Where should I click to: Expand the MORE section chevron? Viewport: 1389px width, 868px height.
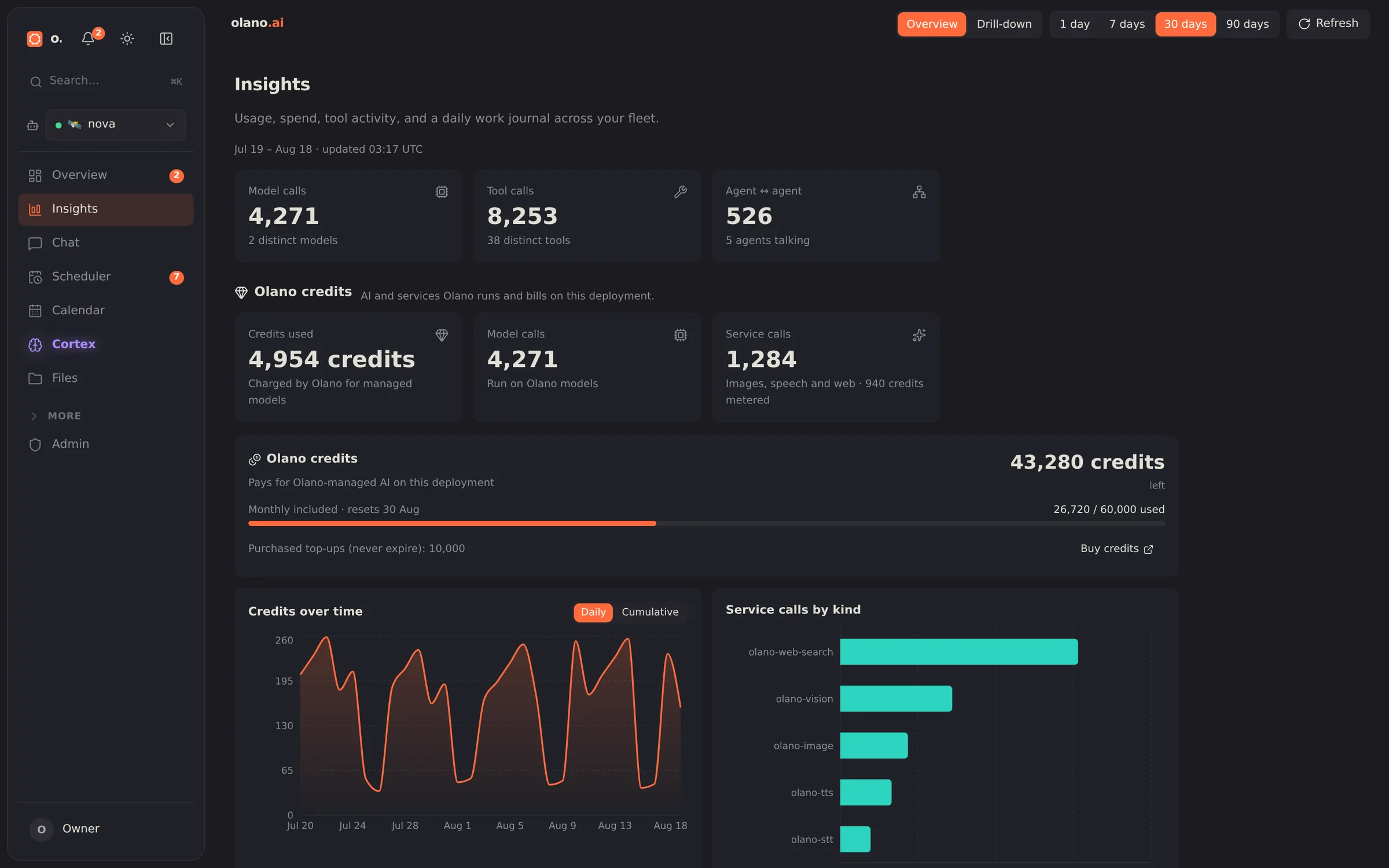34,416
